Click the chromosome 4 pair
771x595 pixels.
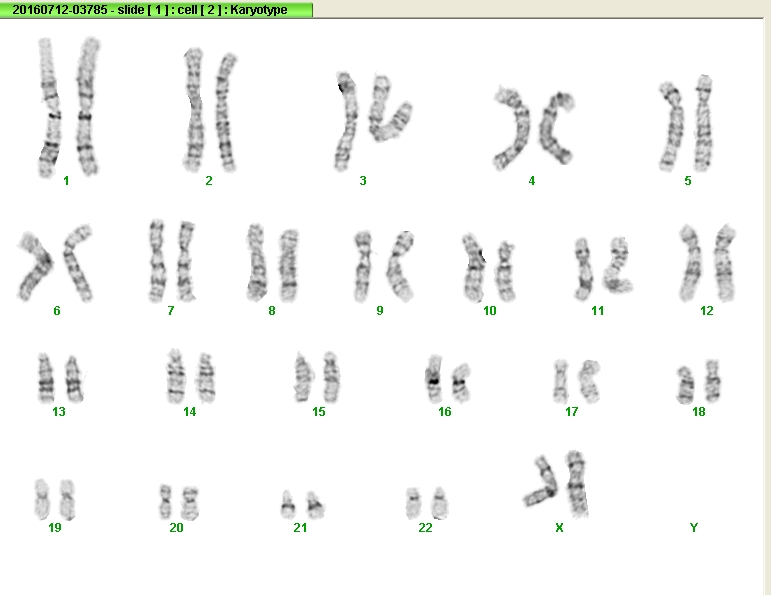coord(534,128)
